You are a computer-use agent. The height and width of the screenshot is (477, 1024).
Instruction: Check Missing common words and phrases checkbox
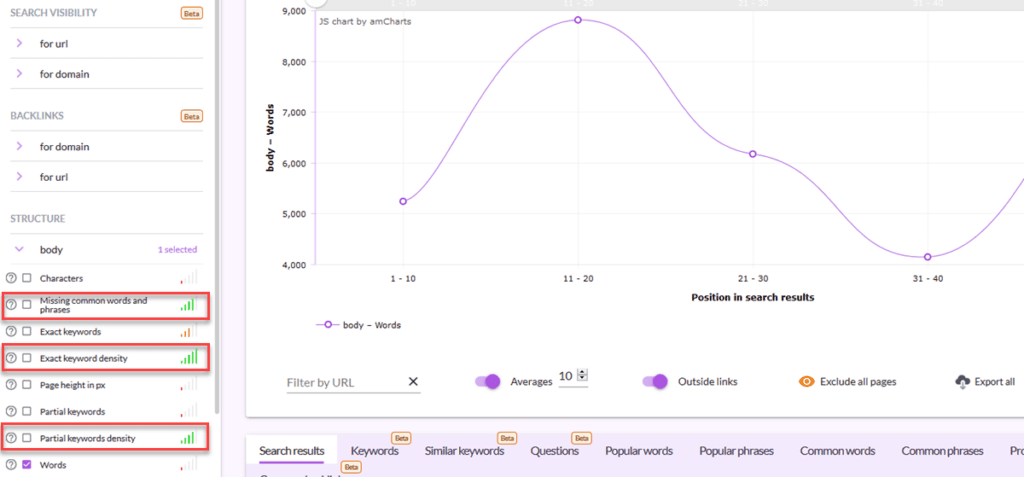tap(27, 304)
